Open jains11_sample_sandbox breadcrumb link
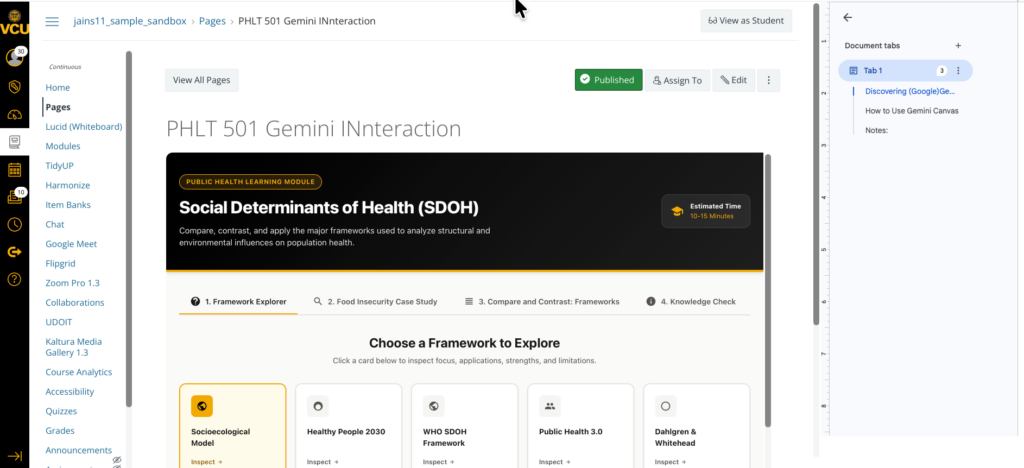1024x468 pixels. (130, 21)
